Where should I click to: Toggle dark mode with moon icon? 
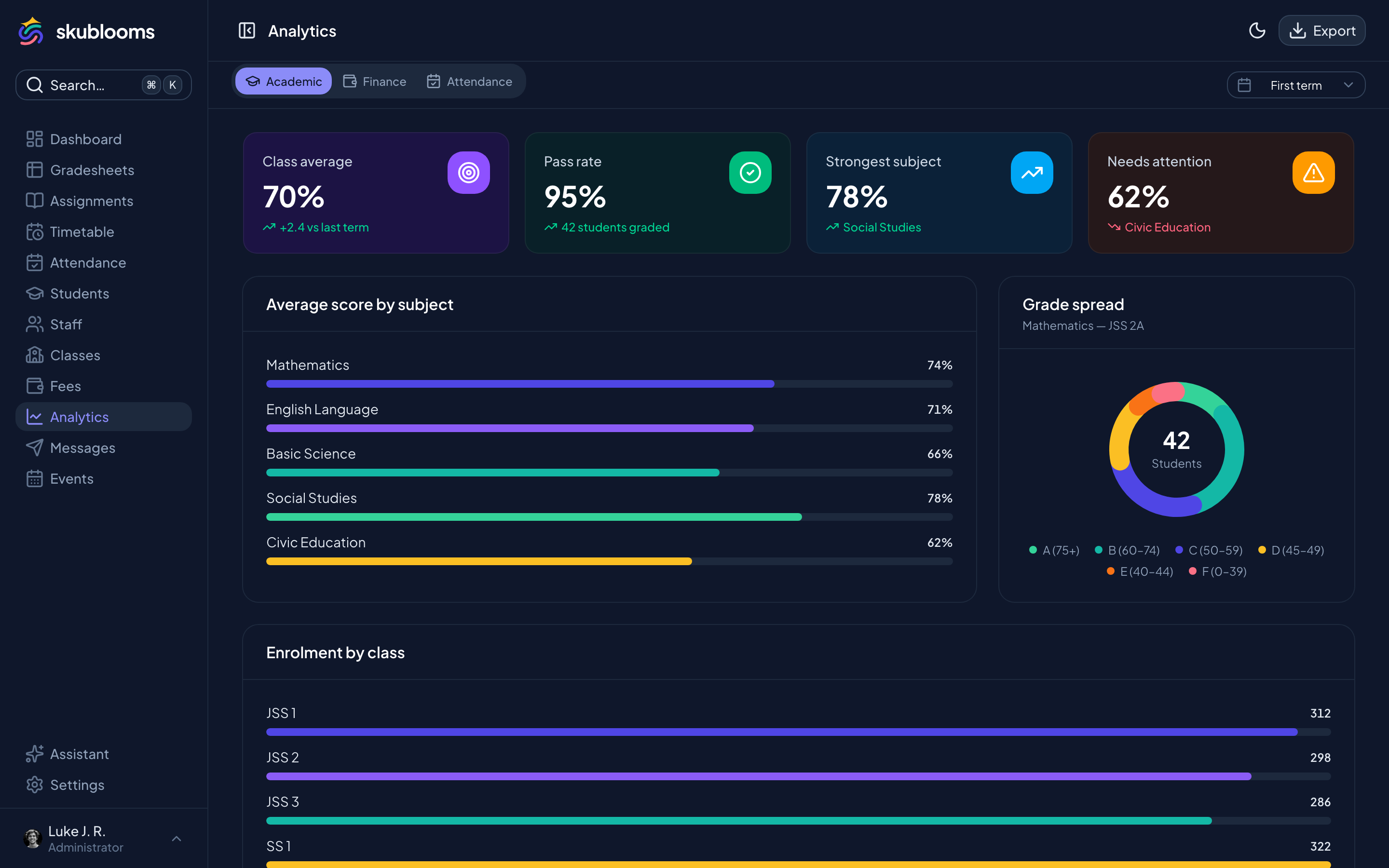click(1257, 30)
